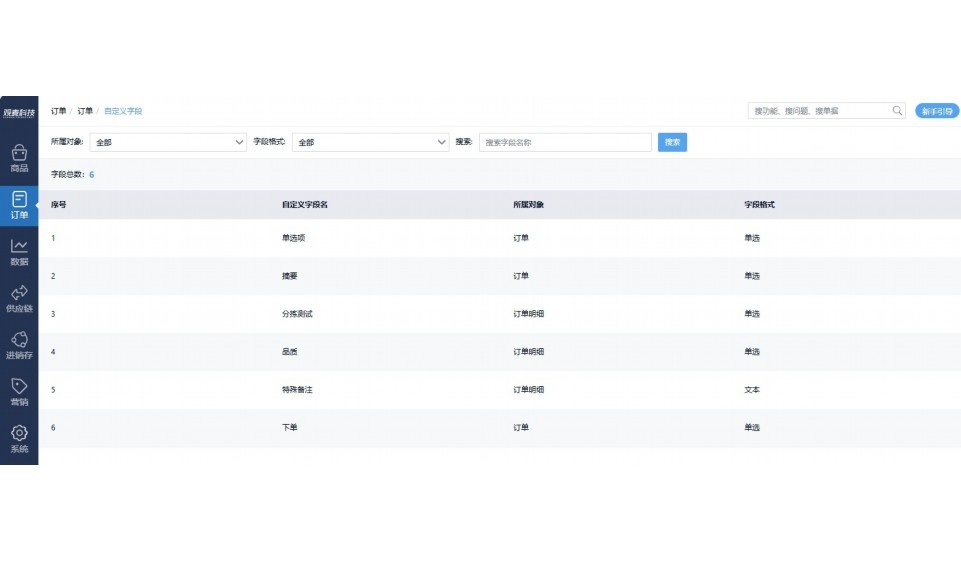Click the 搜索字段名称 input field
This screenshot has width=961, height=561.
(x=565, y=143)
